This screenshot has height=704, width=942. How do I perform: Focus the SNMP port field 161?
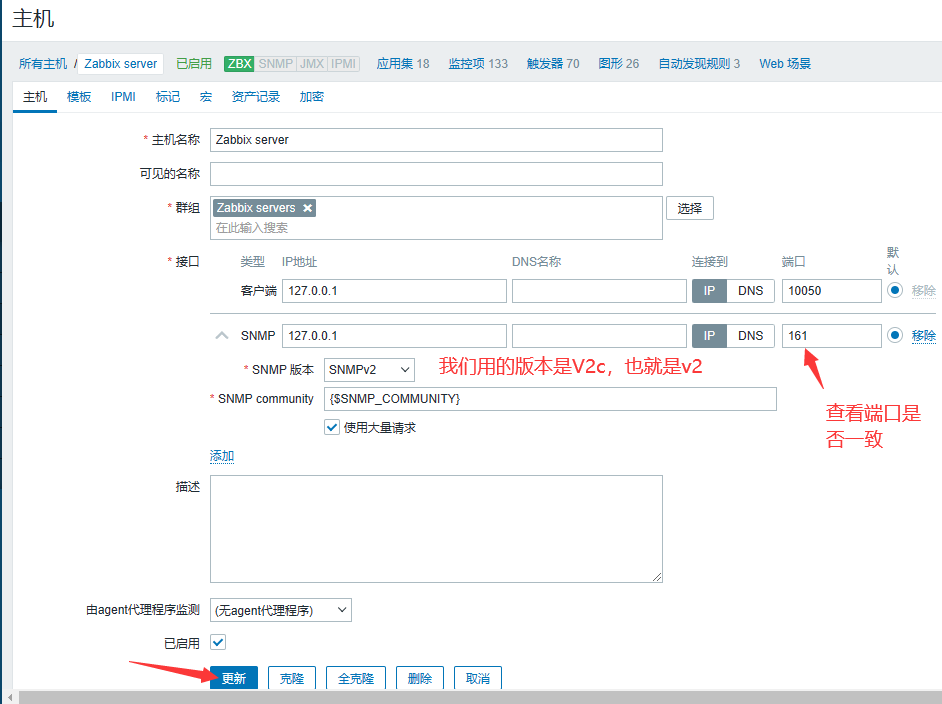tap(831, 336)
